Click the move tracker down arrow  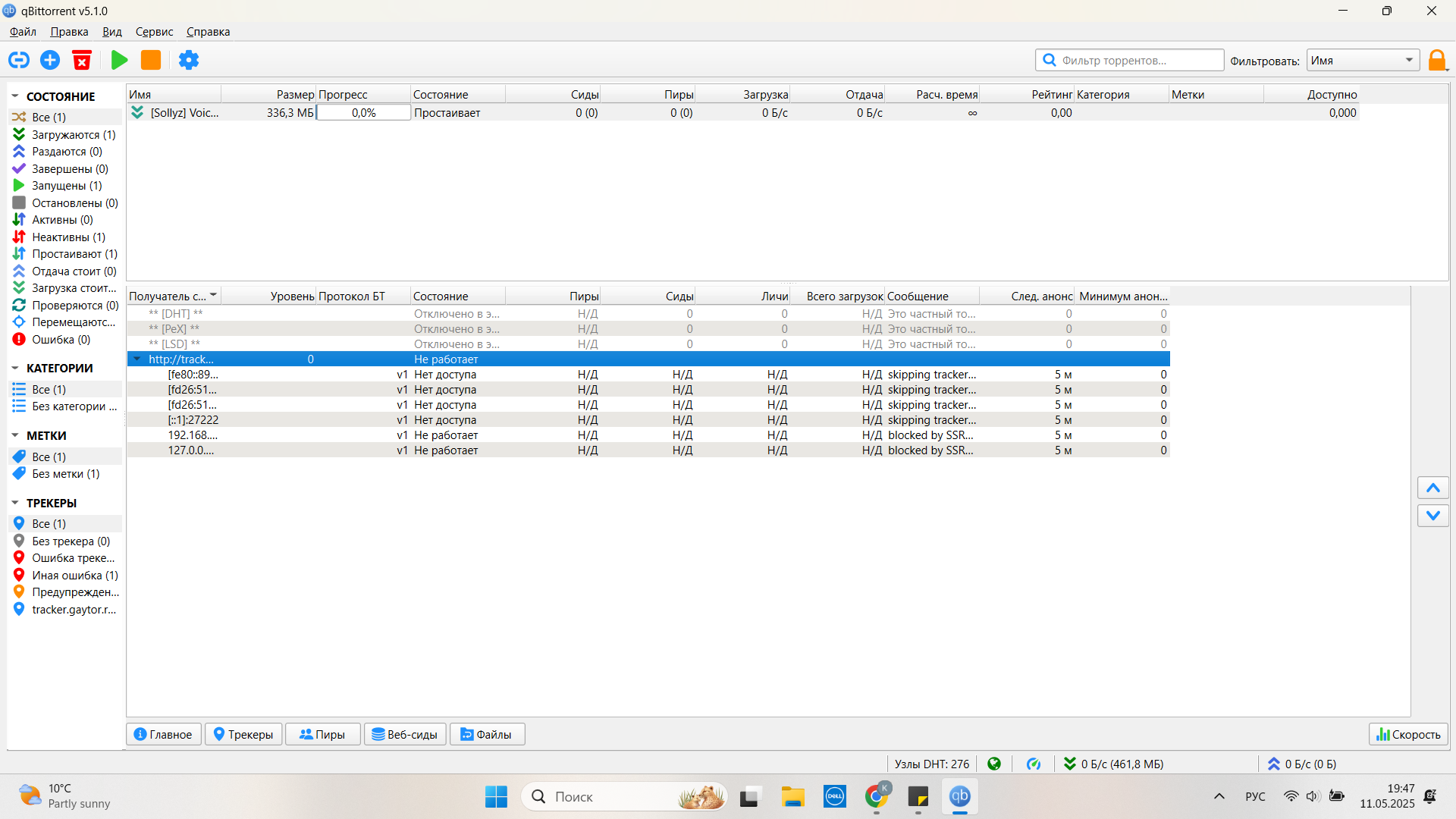tap(1432, 516)
